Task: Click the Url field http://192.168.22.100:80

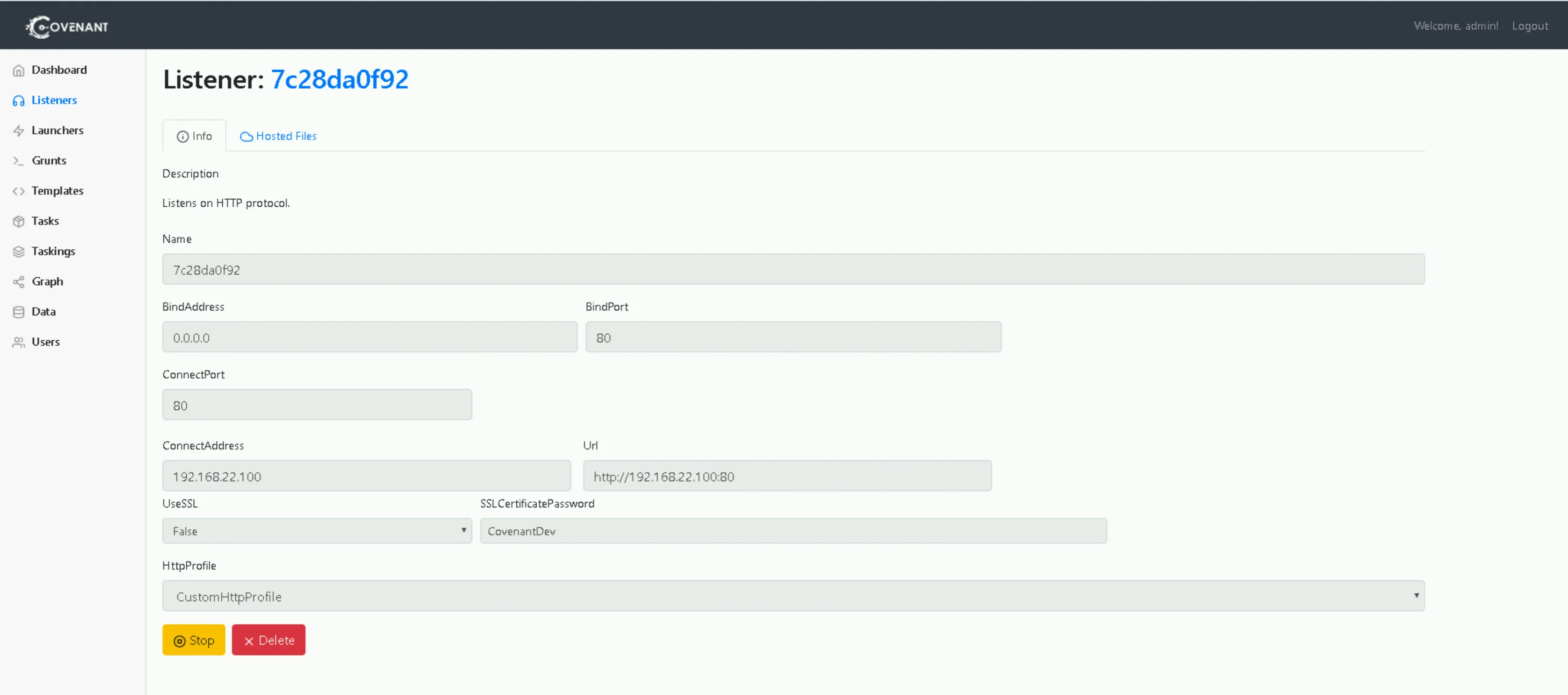Action: click(x=787, y=476)
